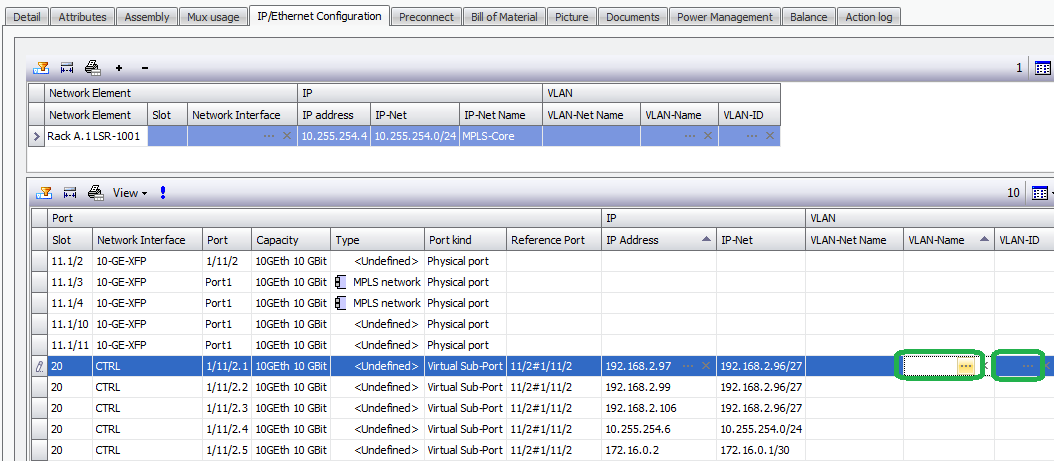This screenshot has width=1054, height=461.
Task: Open the Picture tab
Action: click(571, 17)
